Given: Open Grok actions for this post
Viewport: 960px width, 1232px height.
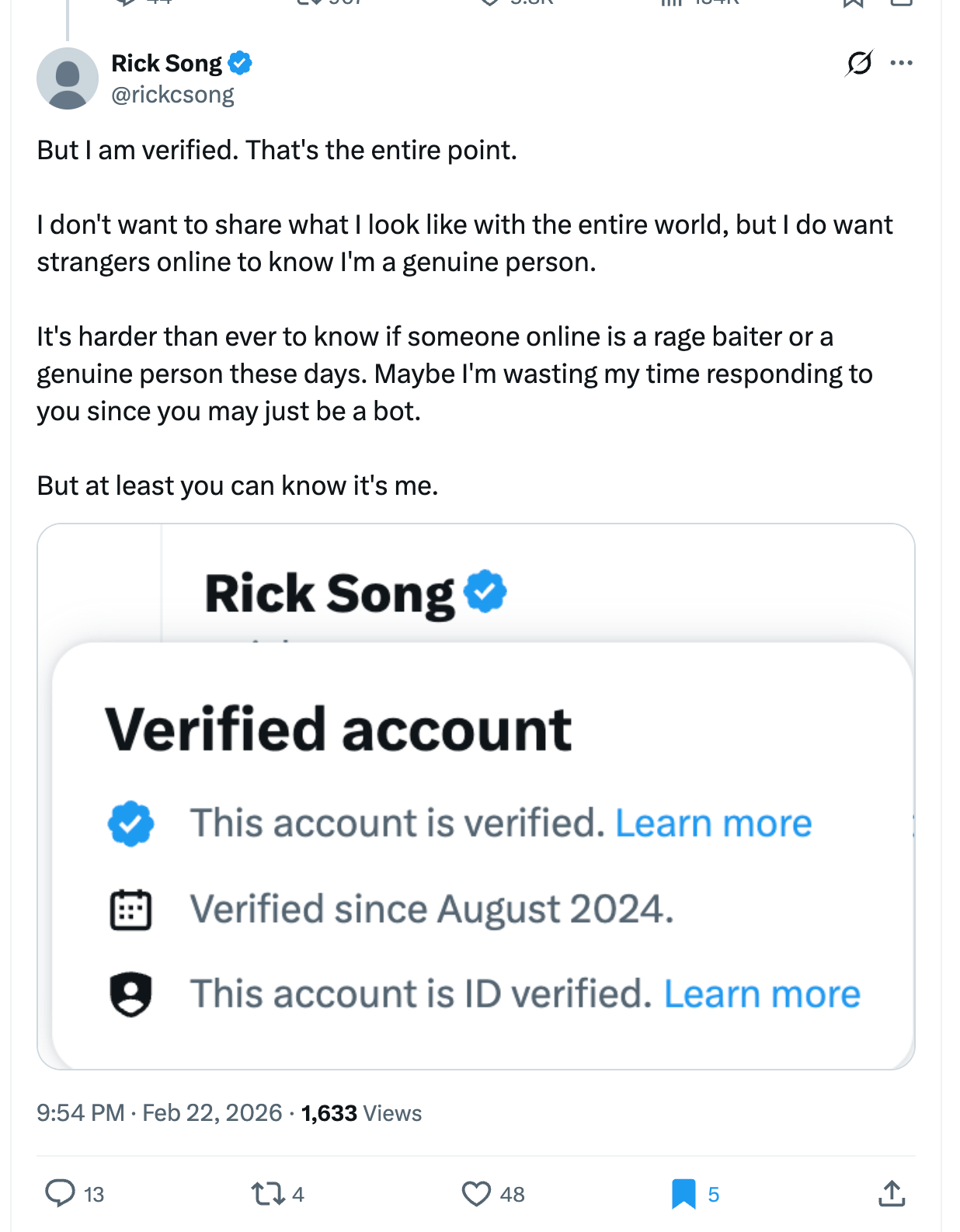Looking at the screenshot, I should [859, 63].
